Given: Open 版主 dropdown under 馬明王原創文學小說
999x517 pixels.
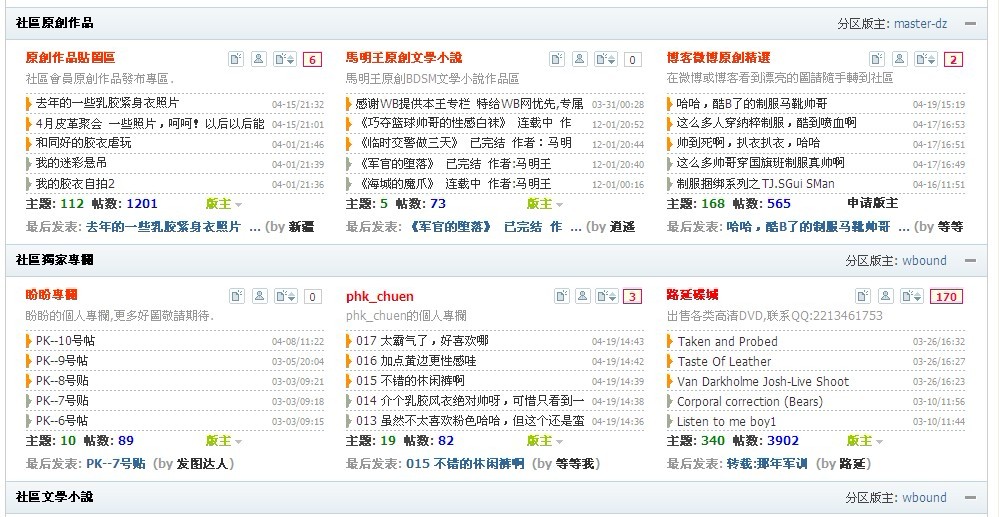Looking at the screenshot, I should 545,204.
